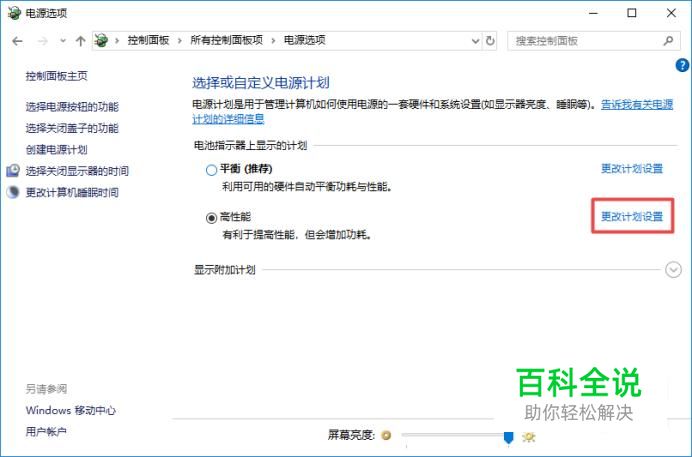Close the 电源选项 window

point(671,13)
